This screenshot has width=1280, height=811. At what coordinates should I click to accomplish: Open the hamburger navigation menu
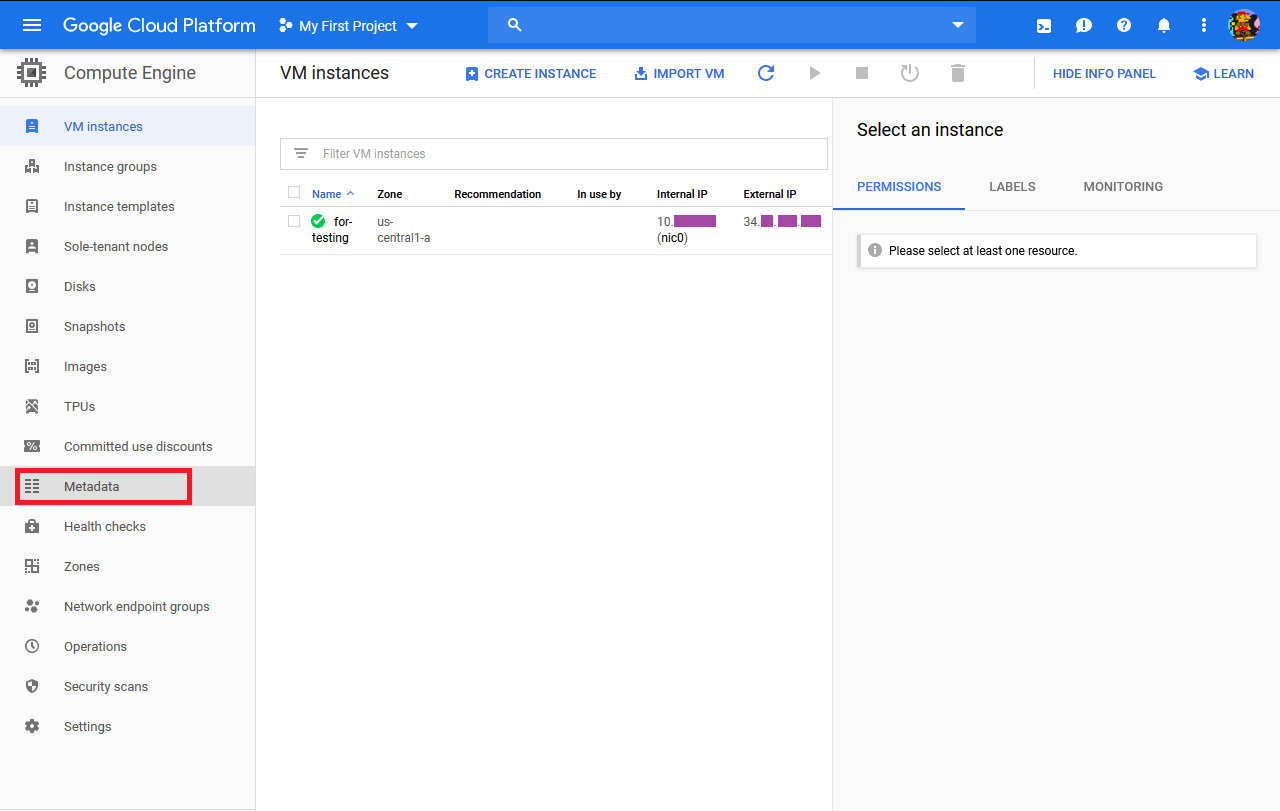32,25
